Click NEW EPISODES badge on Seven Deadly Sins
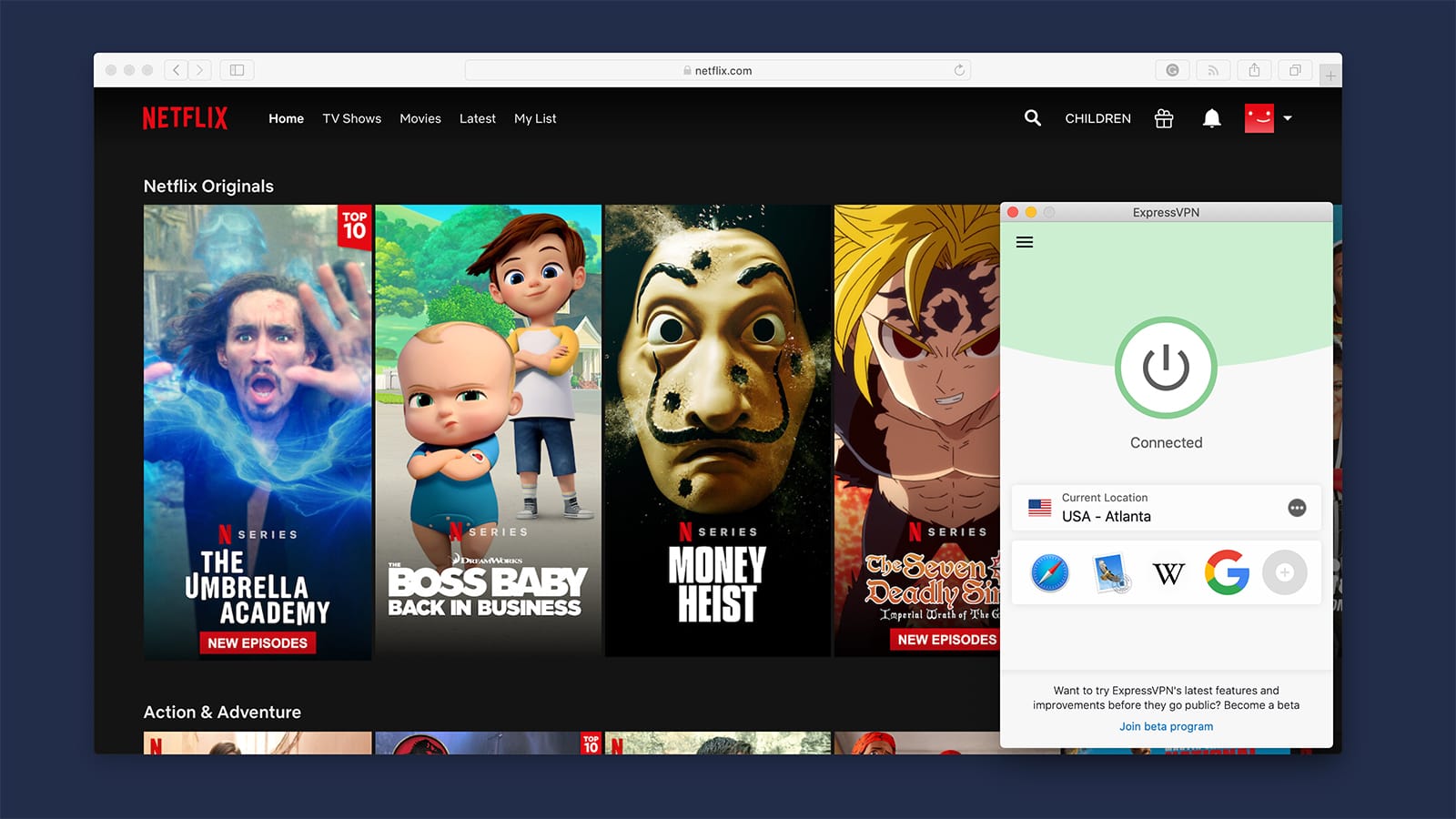Screen dimensions: 1456x819 pyautogui.click(x=945, y=640)
